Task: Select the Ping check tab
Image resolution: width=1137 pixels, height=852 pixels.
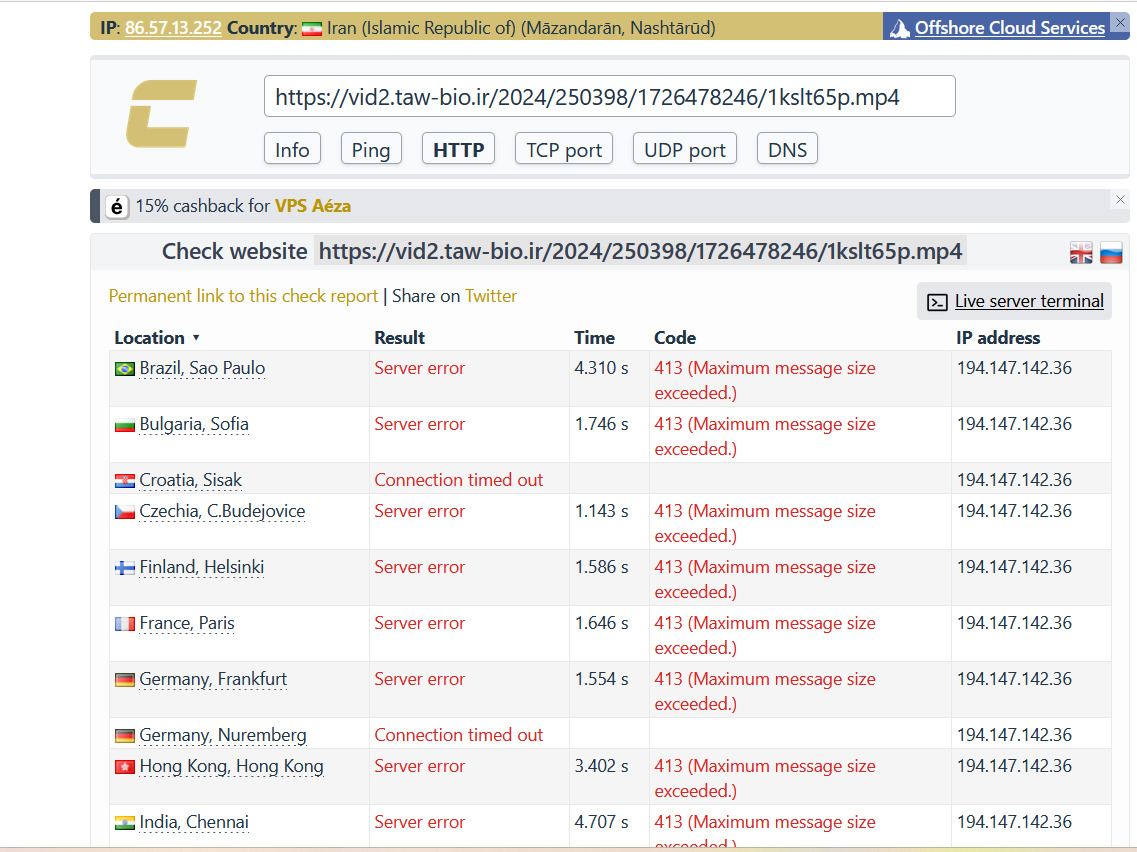Action: [370, 150]
